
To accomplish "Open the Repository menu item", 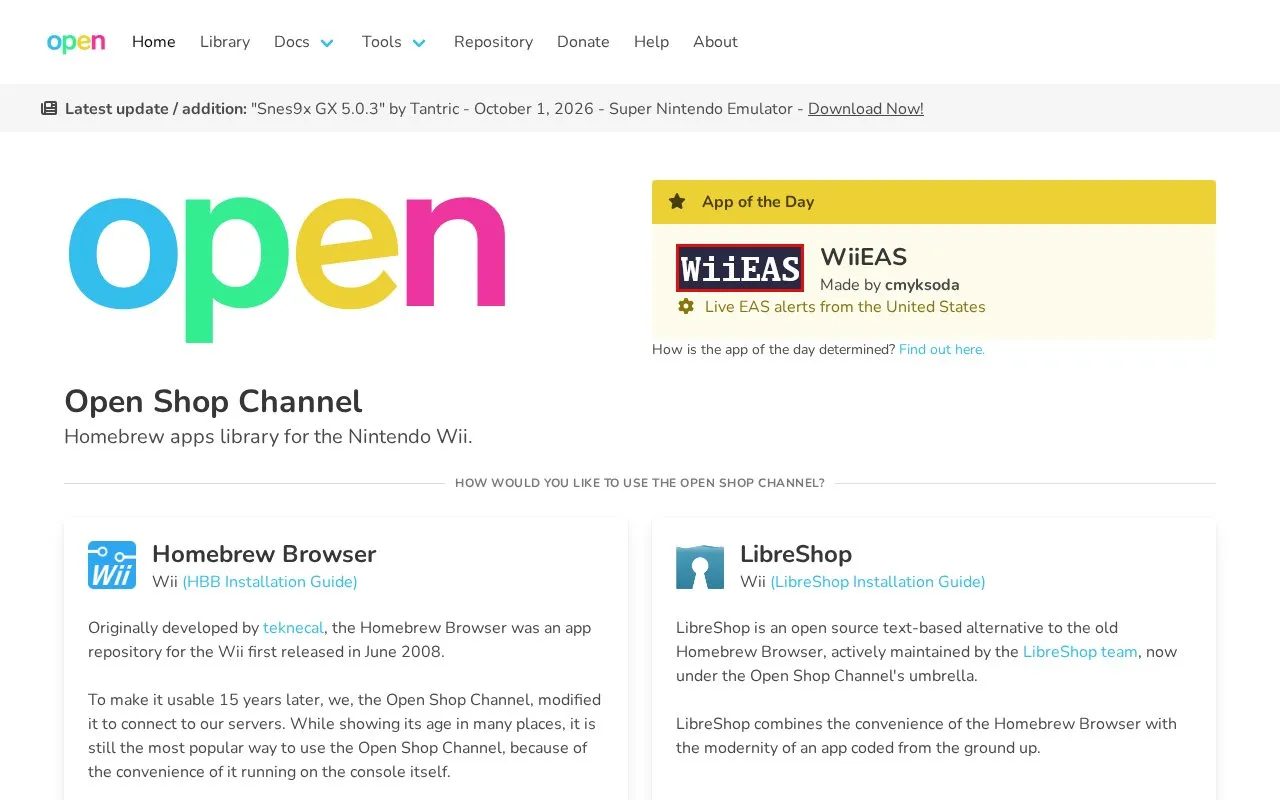I will 493,42.
